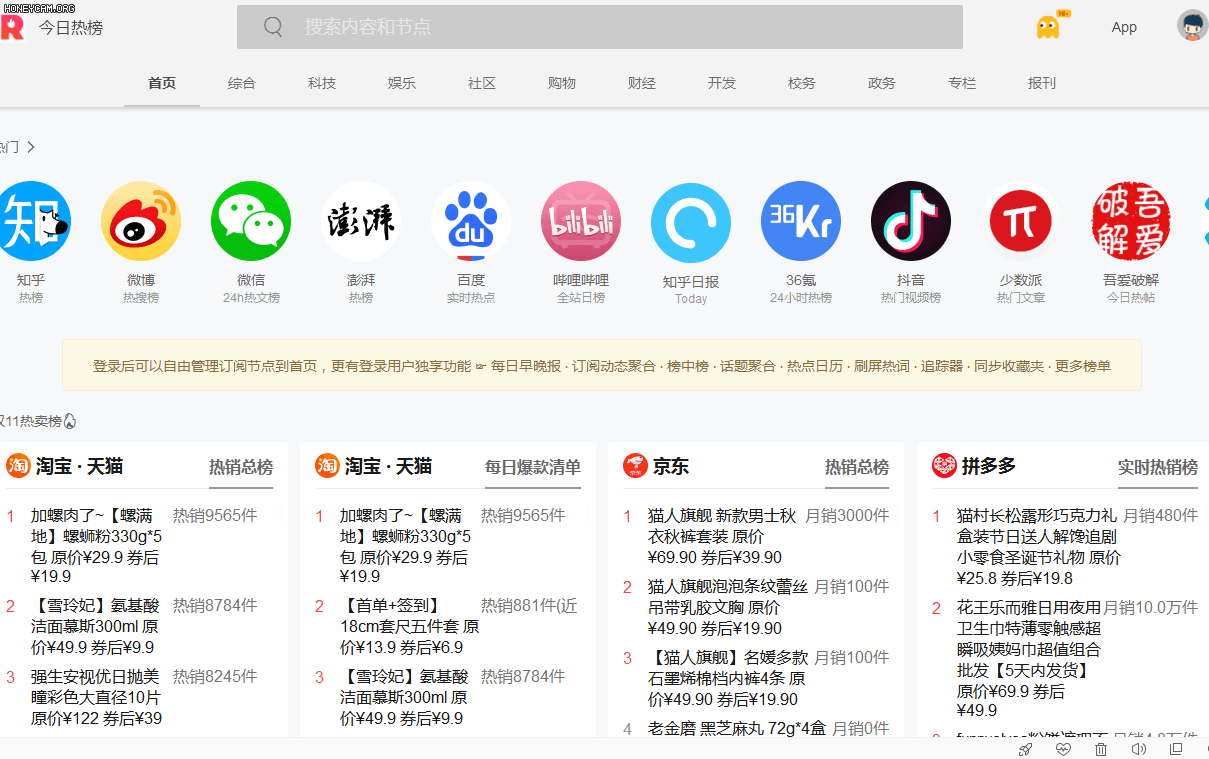
Task: Open the 实时热销榜 link on 拼多多 card
Action: [x=1158, y=467]
